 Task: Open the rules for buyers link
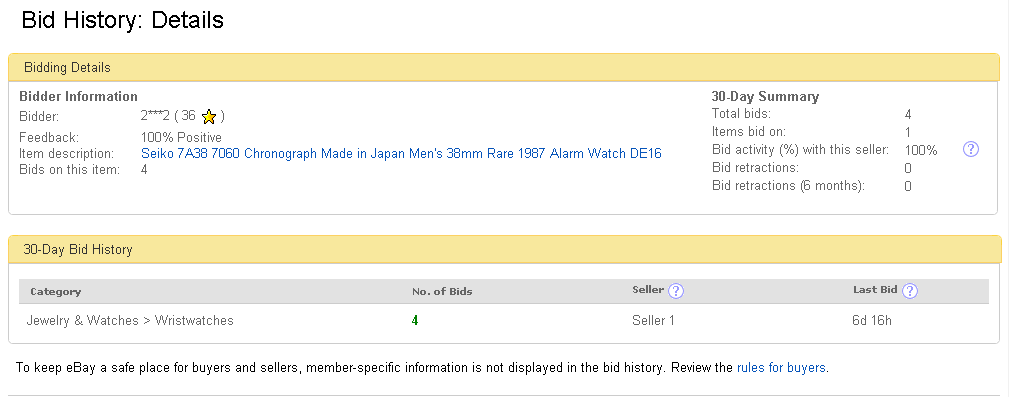point(781,368)
